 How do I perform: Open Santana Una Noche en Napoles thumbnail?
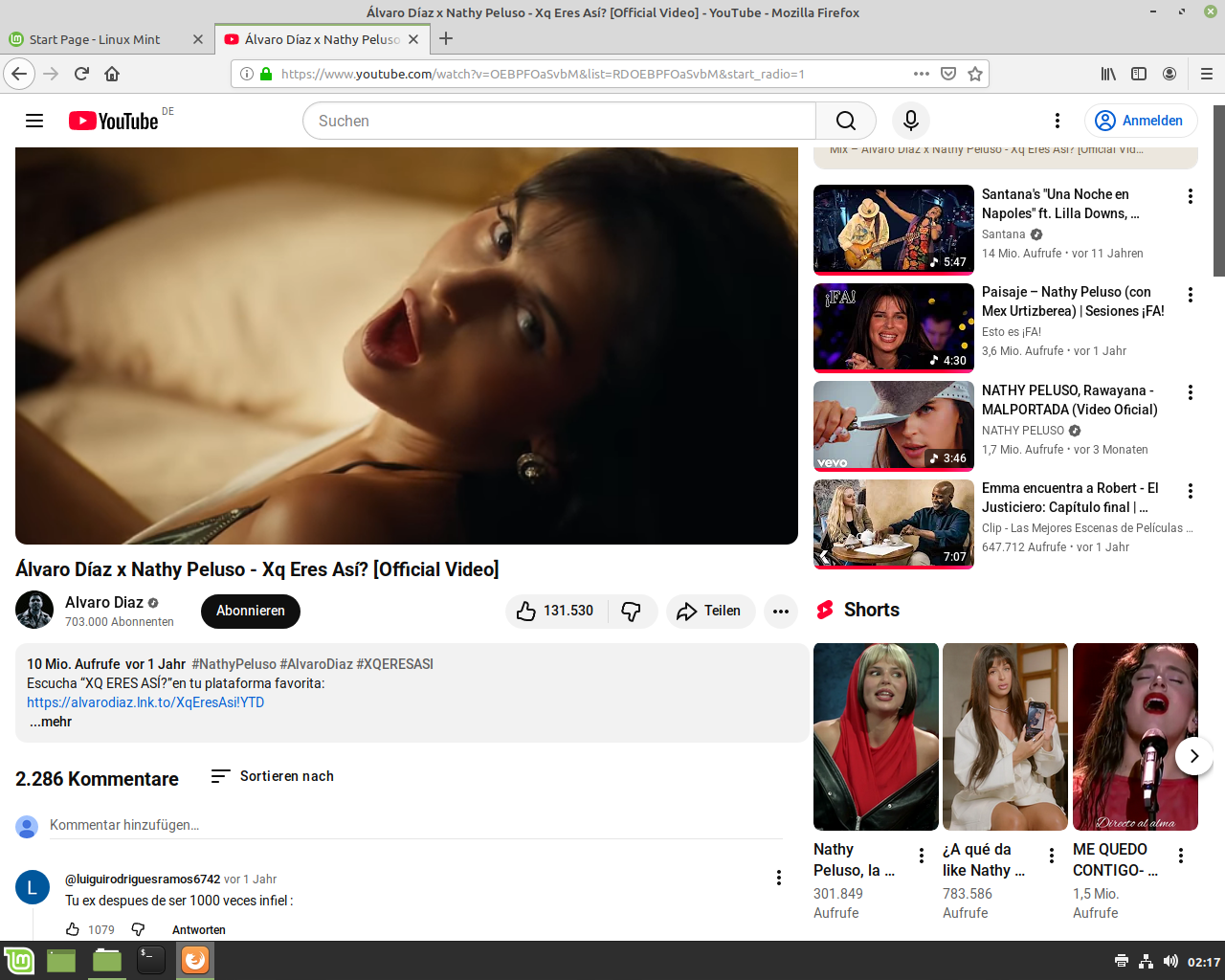(894, 229)
